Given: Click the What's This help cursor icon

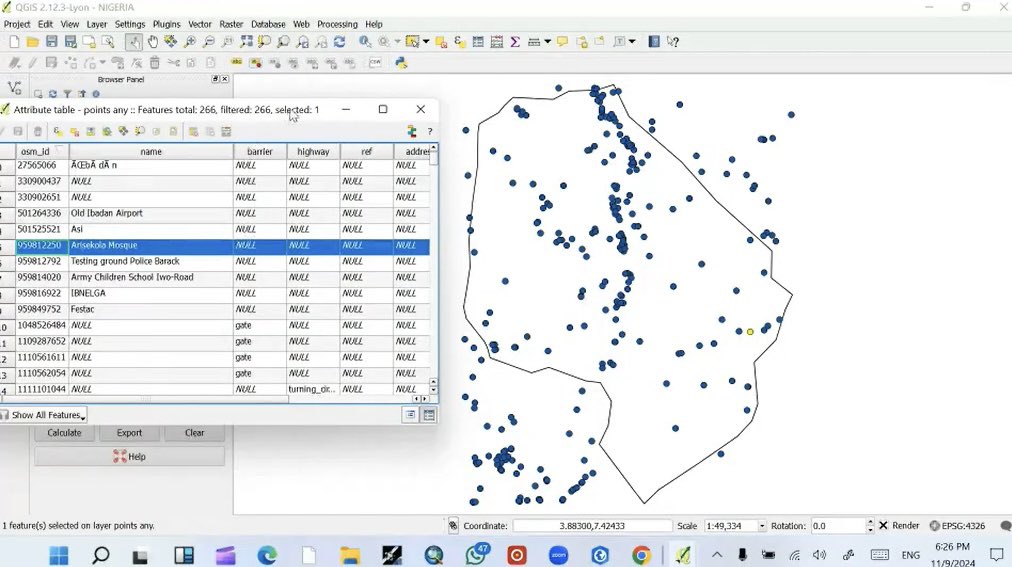Looking at the screenshot, I should click(673, 42).
